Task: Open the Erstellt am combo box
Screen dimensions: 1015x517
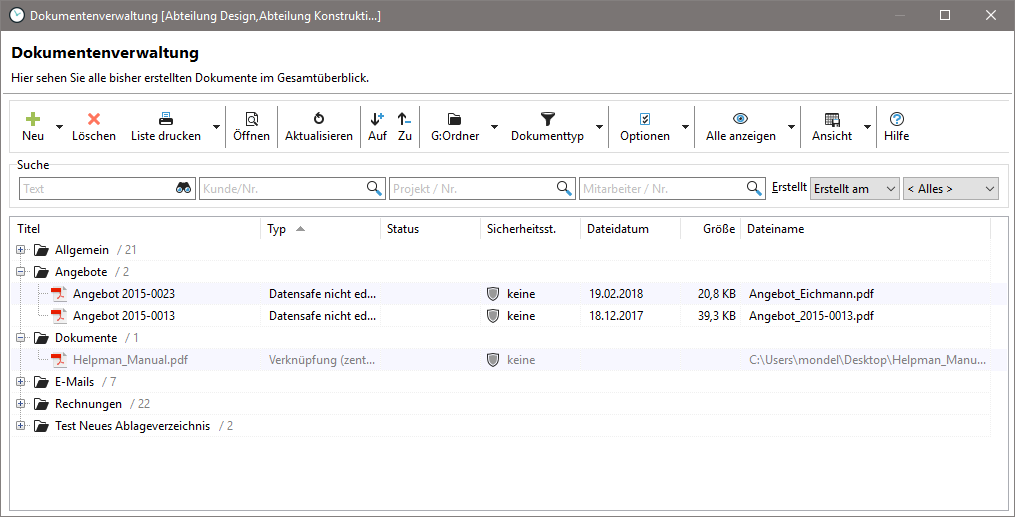Action: click(x=854, y=189)
